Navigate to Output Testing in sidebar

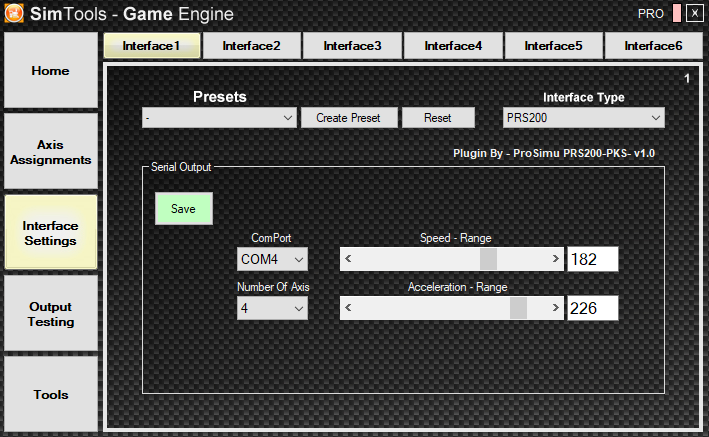point(51,314)
